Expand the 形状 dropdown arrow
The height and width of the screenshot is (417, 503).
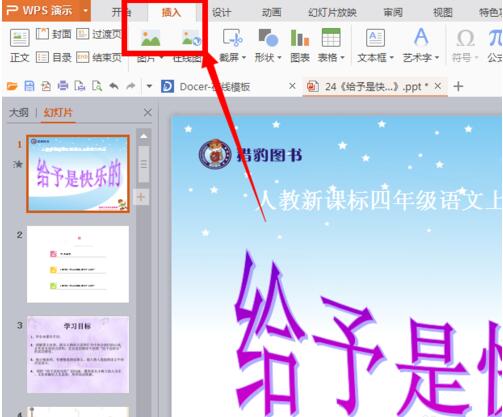pos(279,58)
